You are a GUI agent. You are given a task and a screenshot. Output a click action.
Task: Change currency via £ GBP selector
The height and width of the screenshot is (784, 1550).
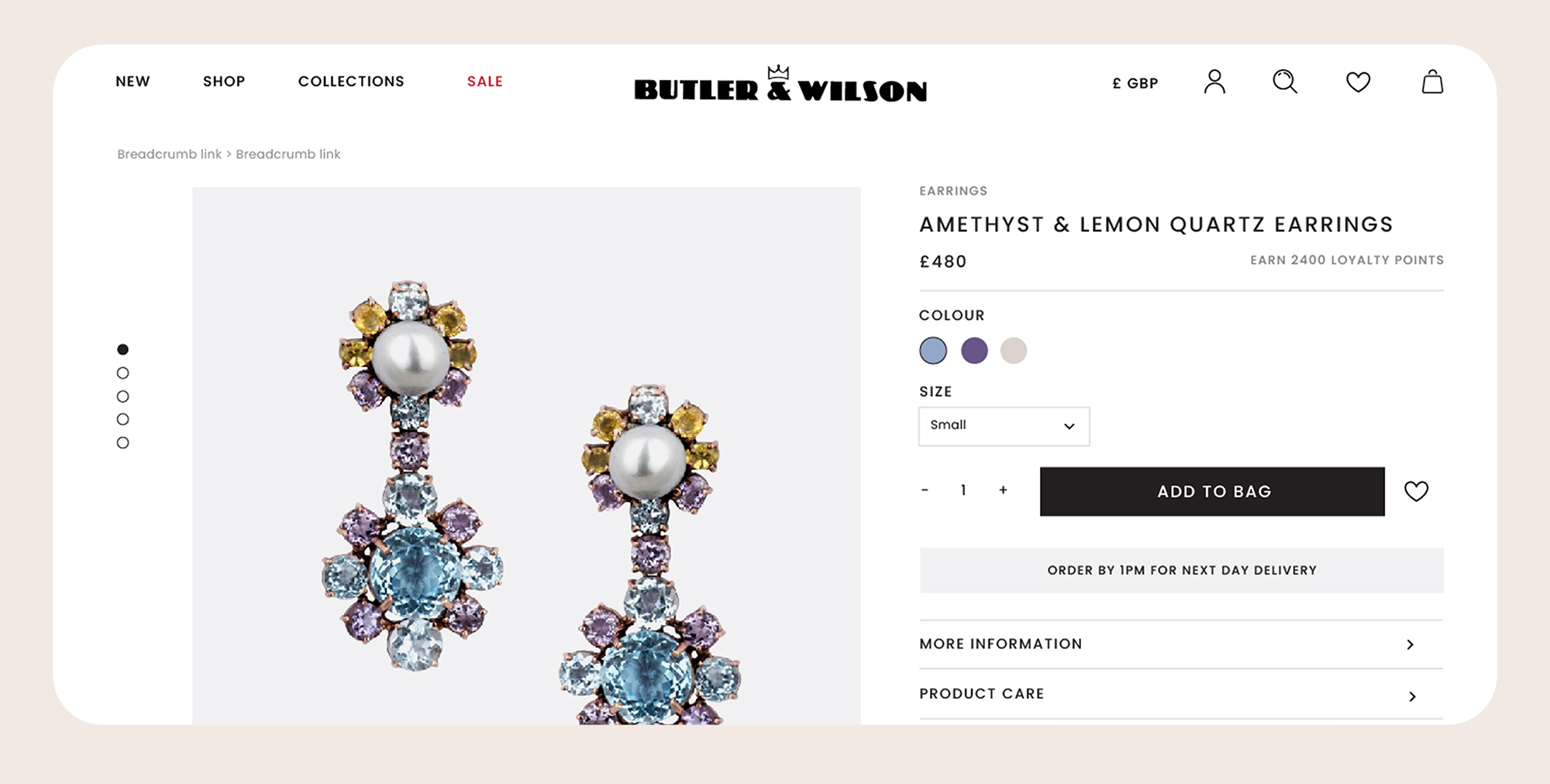click(1135, 83)
